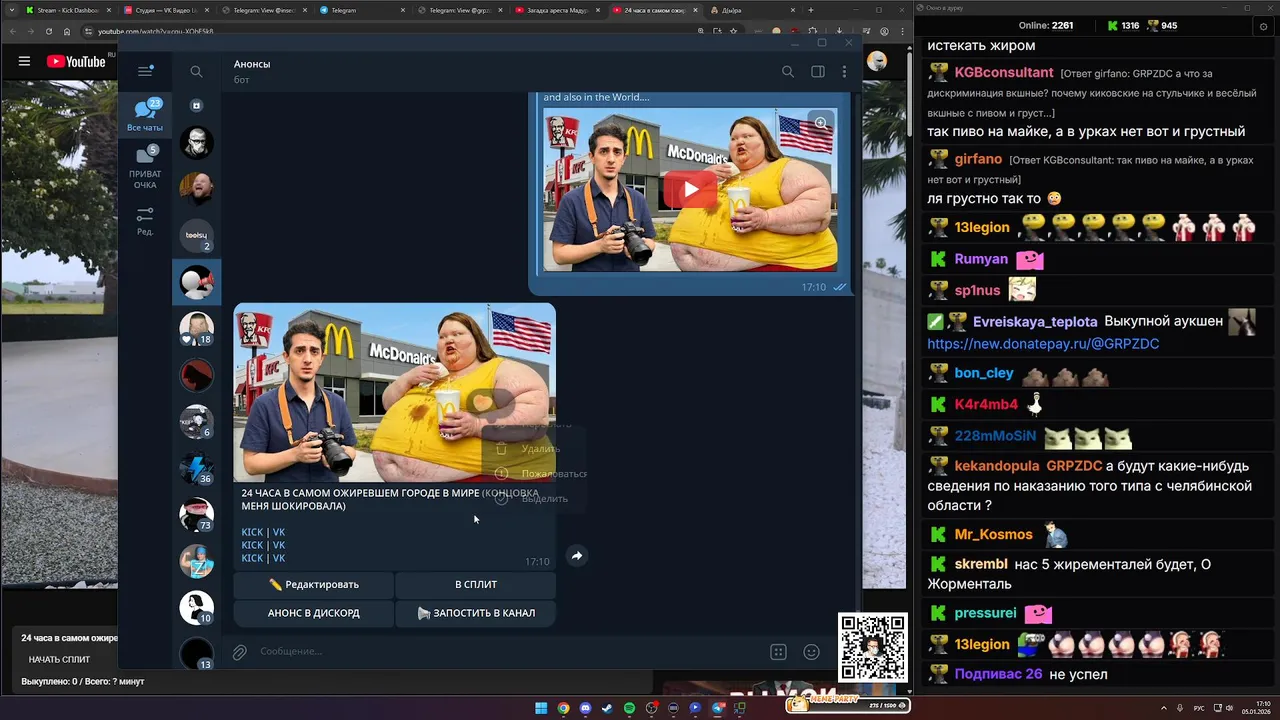Open the Telegram hamburger main menu

[145, 71]
